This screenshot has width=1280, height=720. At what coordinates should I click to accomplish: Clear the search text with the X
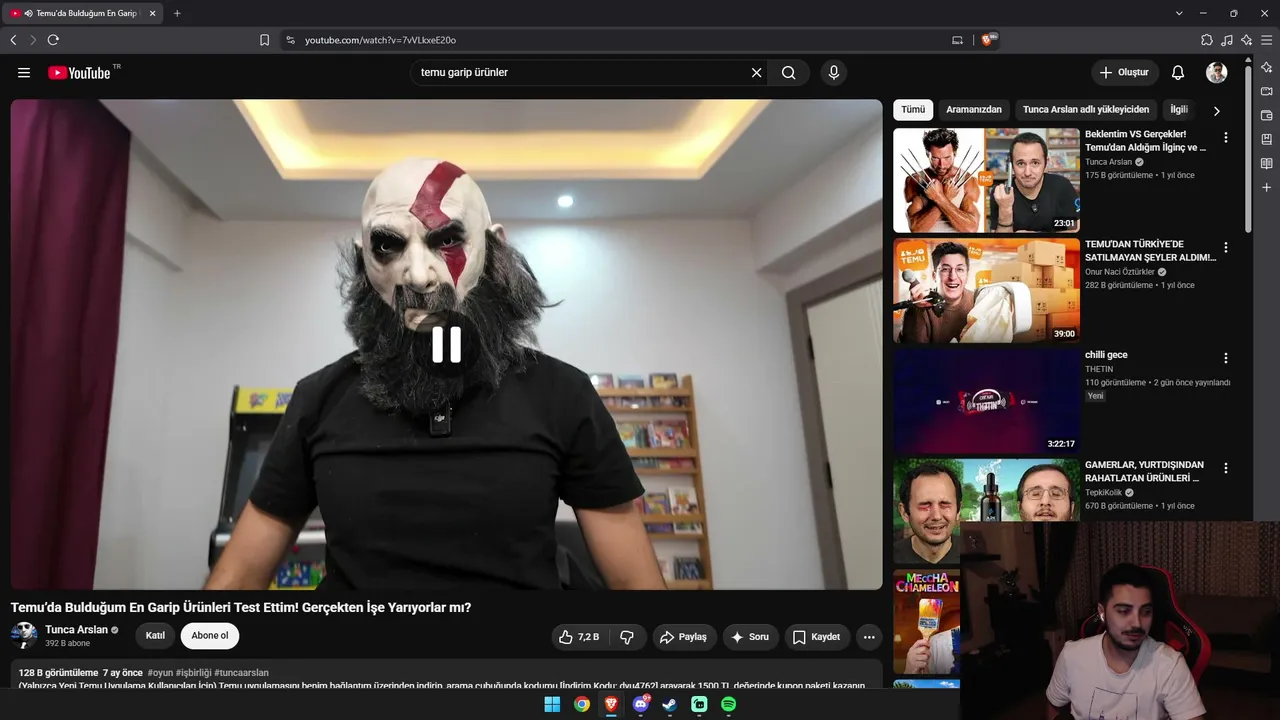coord(756,73)
